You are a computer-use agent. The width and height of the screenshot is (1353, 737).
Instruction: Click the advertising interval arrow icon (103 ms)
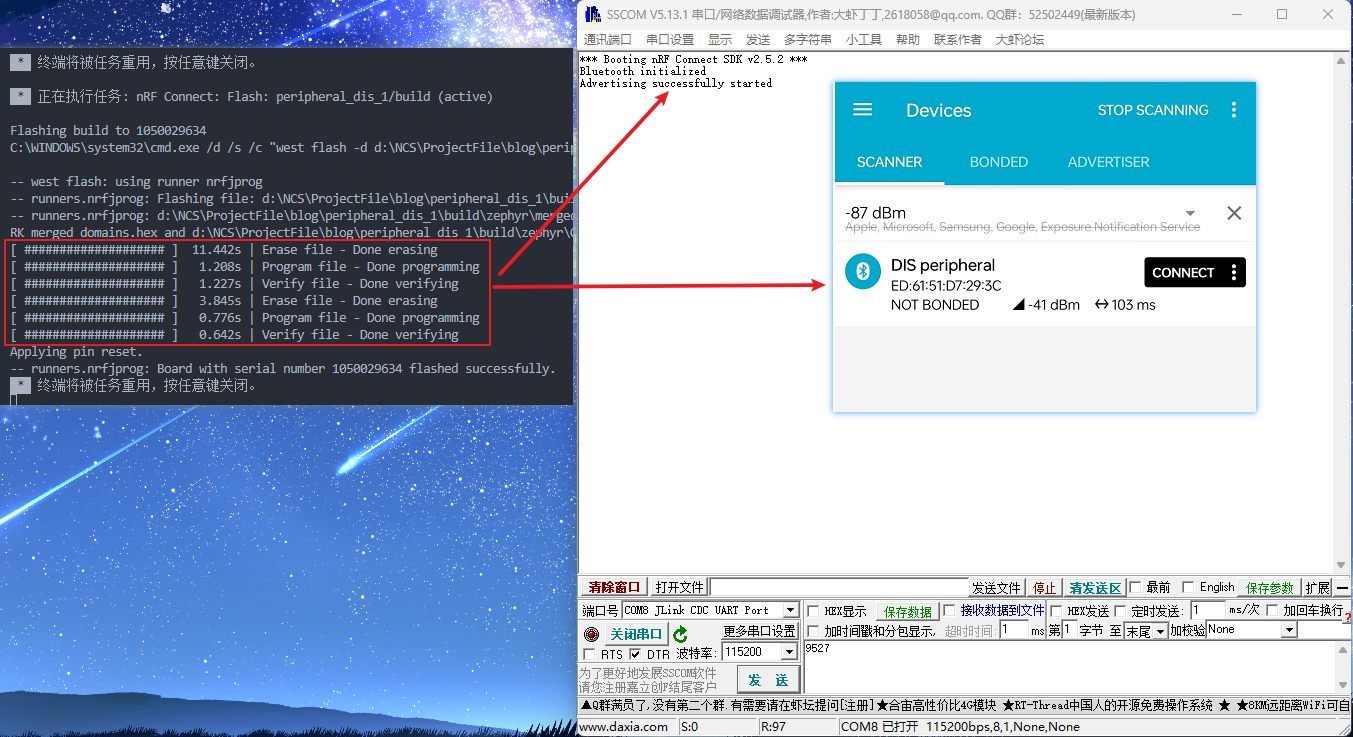[1102, 305]
